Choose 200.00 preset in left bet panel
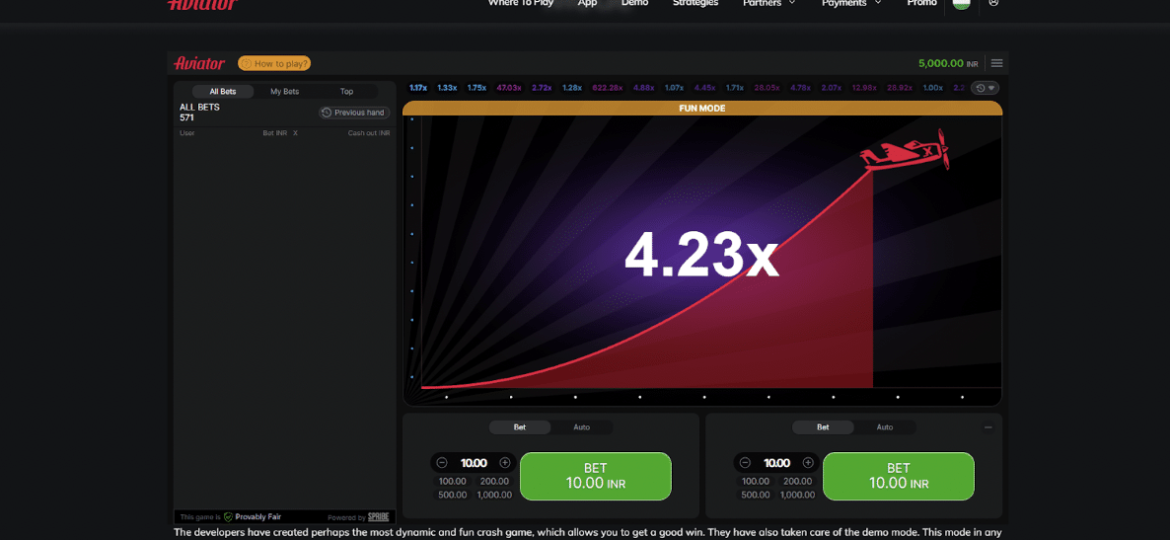 coord(494,481)
